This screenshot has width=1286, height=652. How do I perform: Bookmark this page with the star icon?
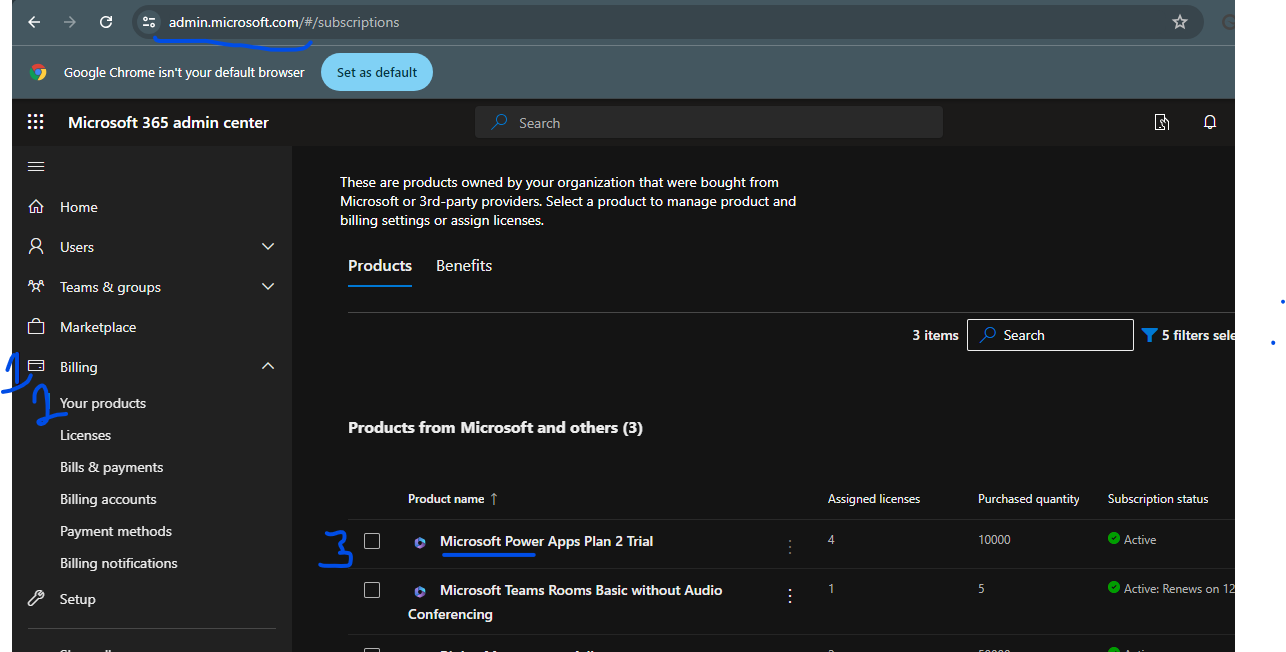(1180, 22)
